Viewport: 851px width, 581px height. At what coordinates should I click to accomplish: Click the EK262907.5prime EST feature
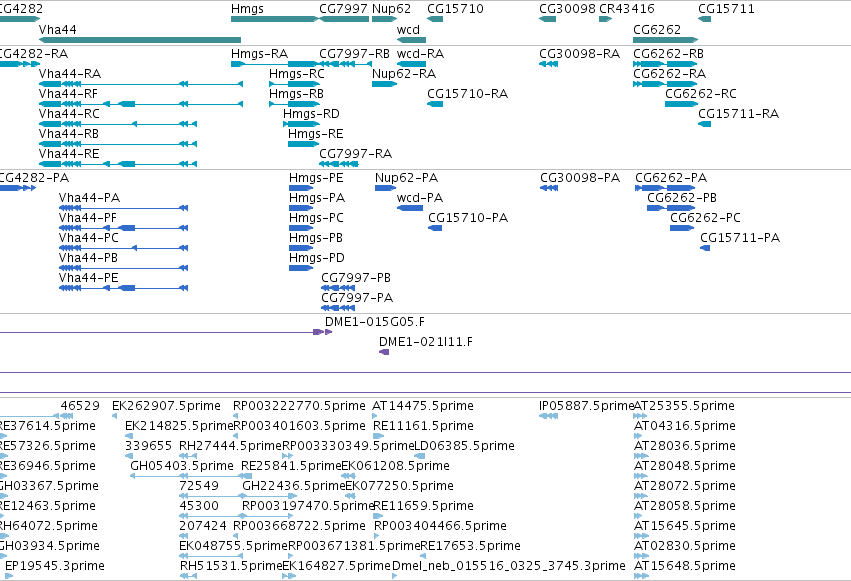pyautogui.click(x=115, y=416)
